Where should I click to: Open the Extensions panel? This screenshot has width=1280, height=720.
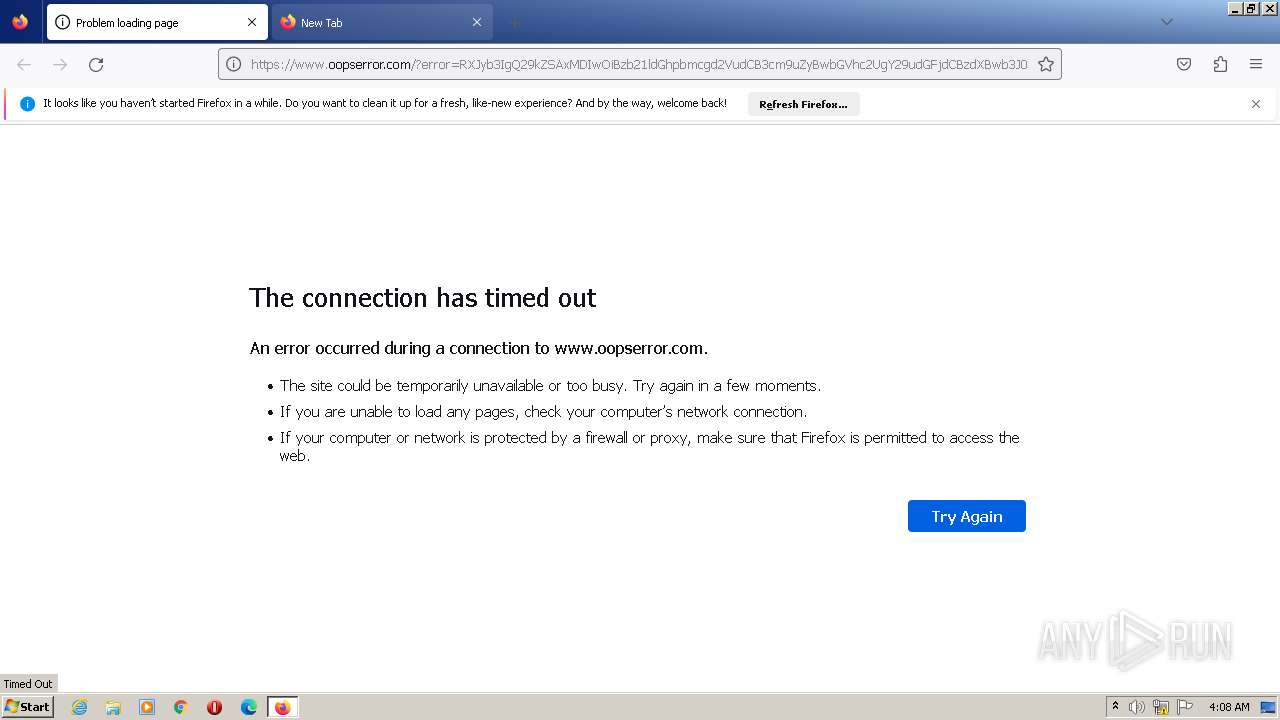(1220, 64)
